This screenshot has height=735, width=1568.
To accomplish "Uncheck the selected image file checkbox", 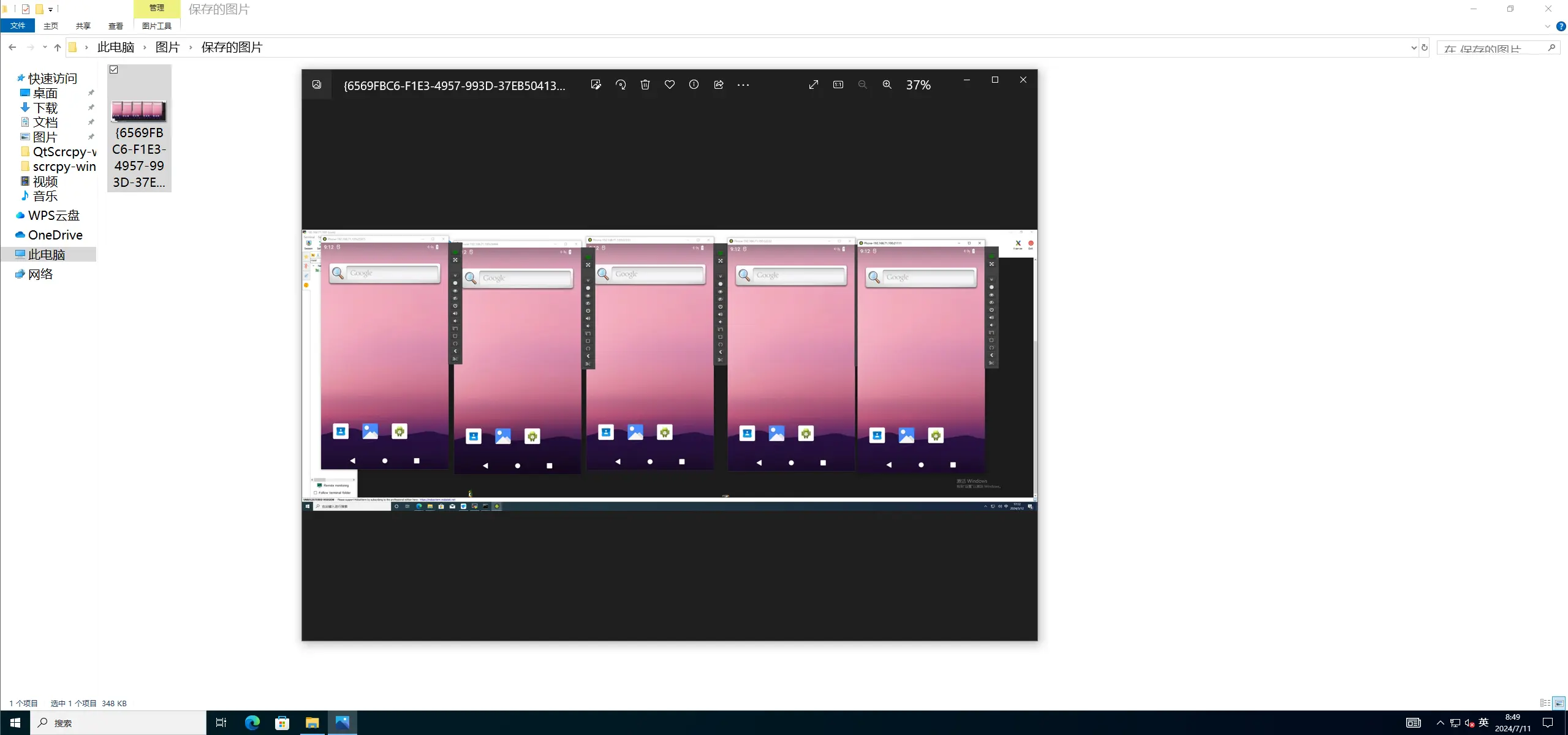I will 114,70.
